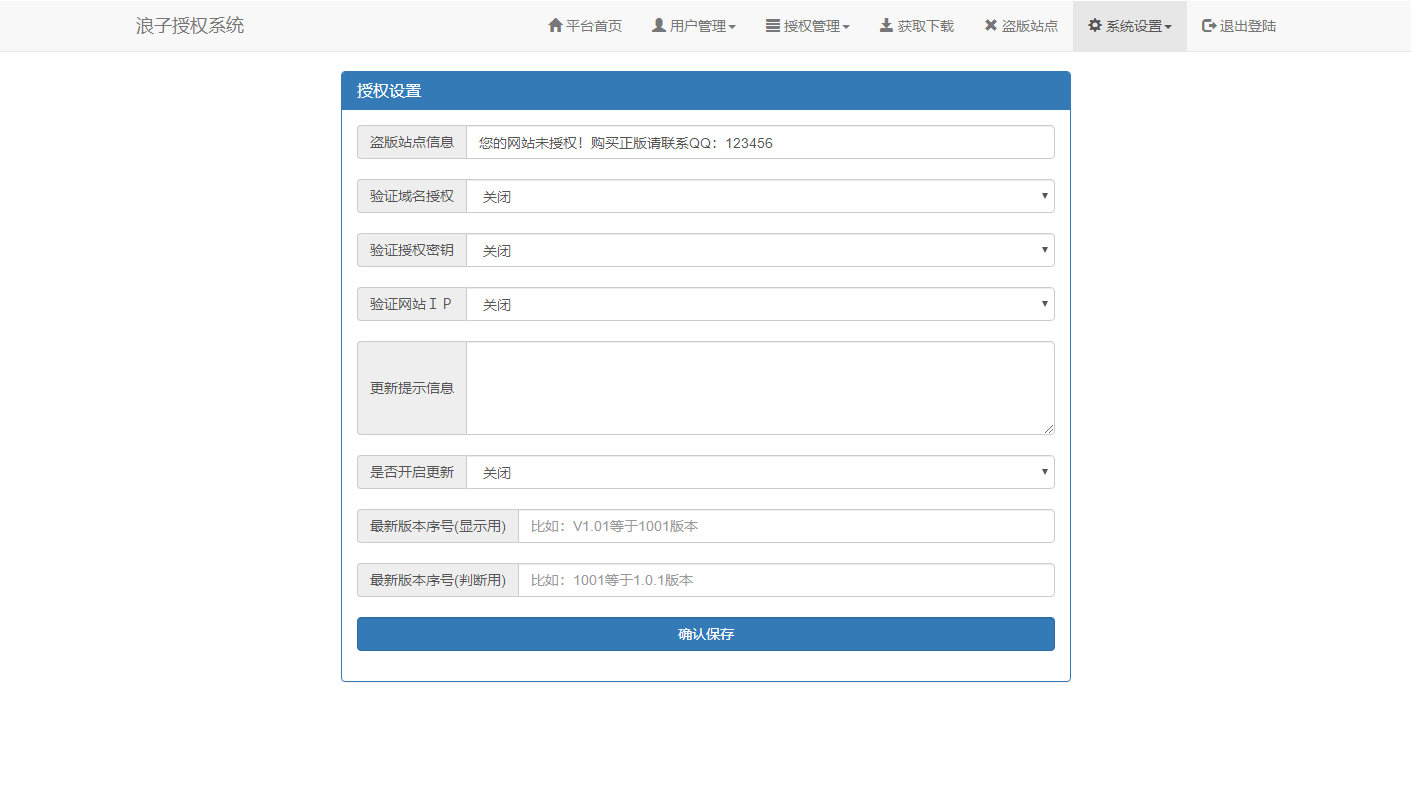Click the user icon on 用户管理 menu
The width and height of the screenshot is (1411, 794).
657,25
